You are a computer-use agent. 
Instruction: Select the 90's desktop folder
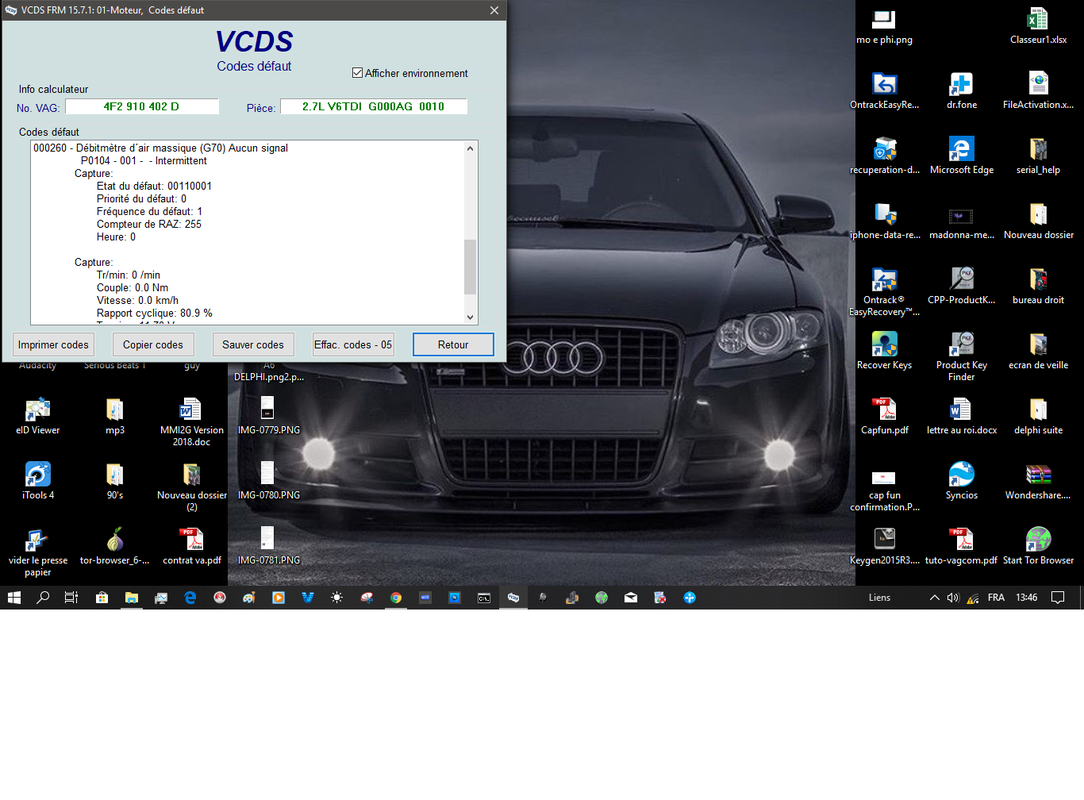(x=115, y=482)
